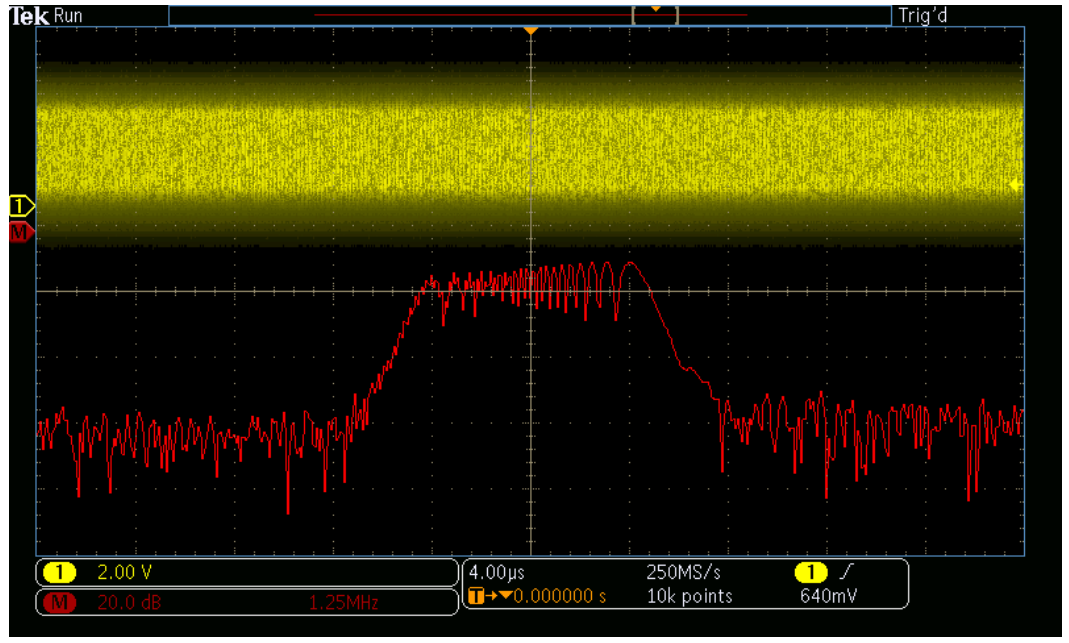Click the bracketed window in record overview bar
The height and width of the screenshot is (643, 1069).
[655, 14]
